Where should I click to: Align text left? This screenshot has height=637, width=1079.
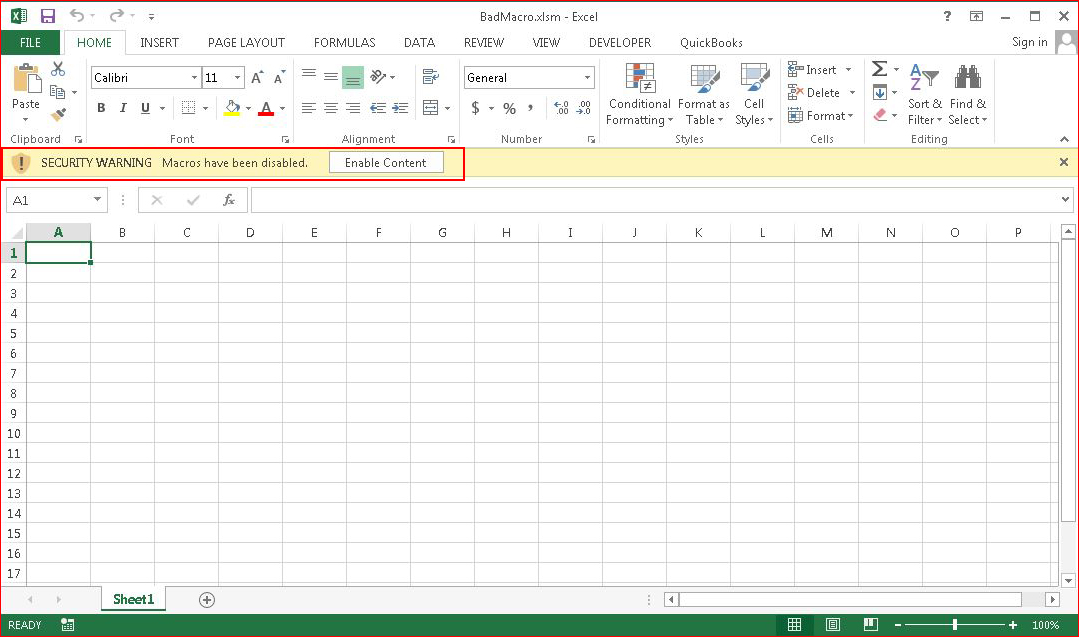(309, 108)
